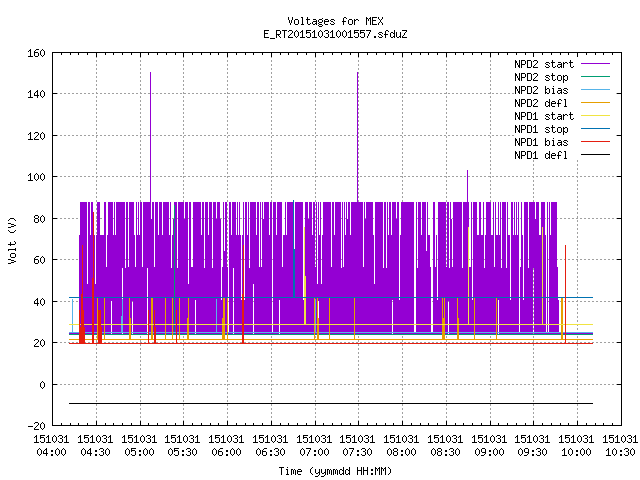Click the 'NPD2 stop' legend label
Image resolution: width=640 pixels, height=480 pixels.
pos(541,77)
